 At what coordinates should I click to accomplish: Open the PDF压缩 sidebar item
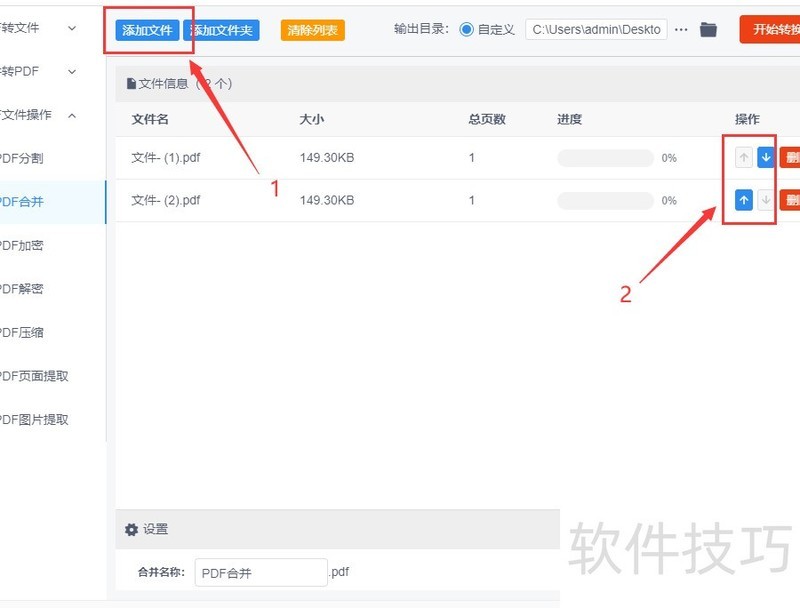pyautogui.click(x=53, y=333)
